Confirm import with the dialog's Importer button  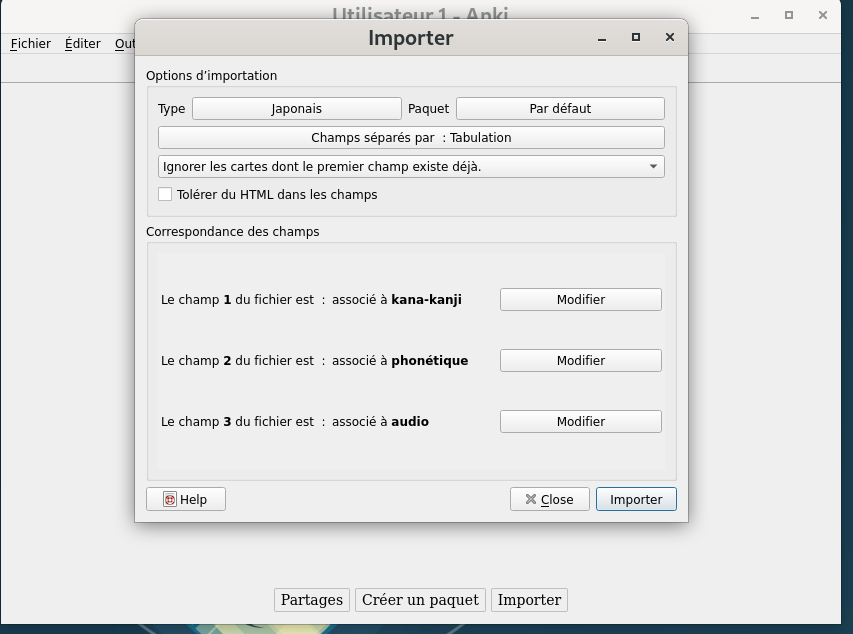(x=636, y=499)
